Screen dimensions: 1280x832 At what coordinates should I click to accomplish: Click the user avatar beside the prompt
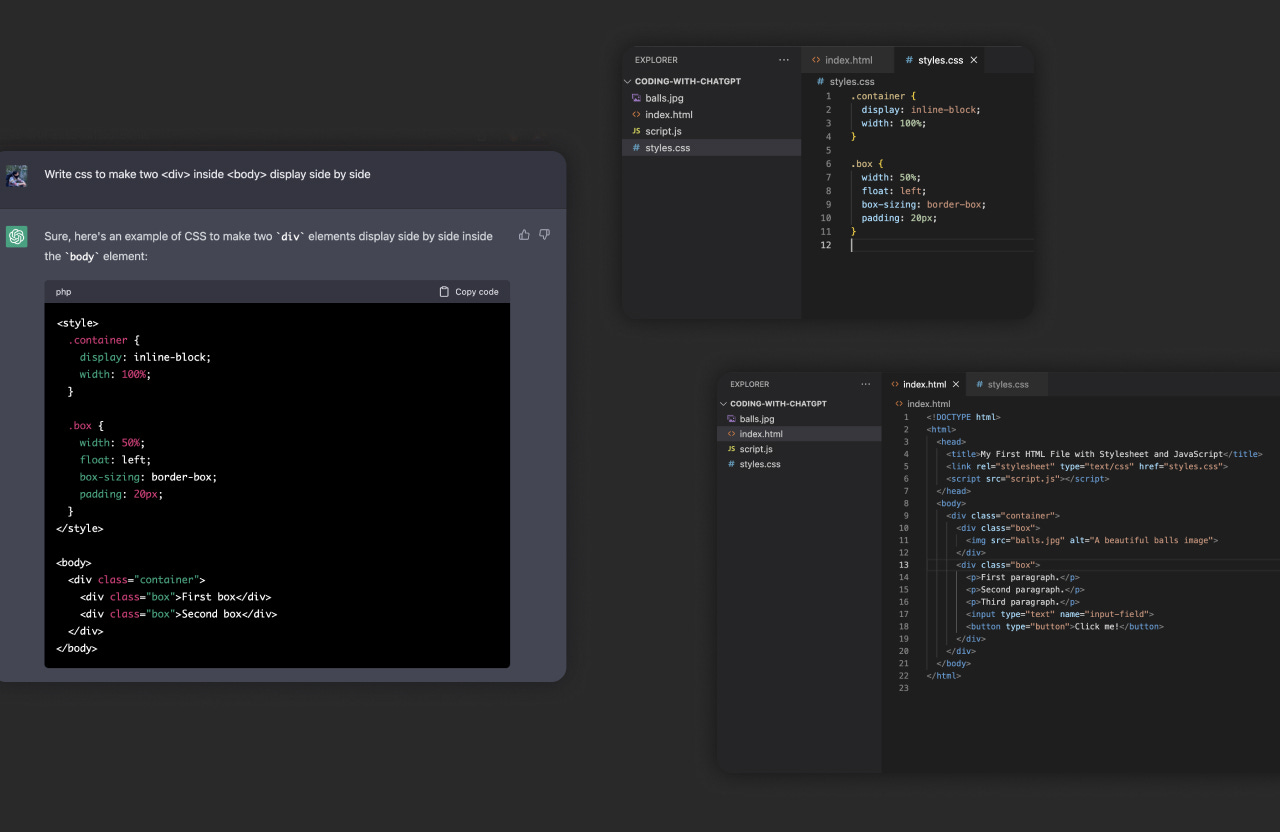[x=16, y=175]
